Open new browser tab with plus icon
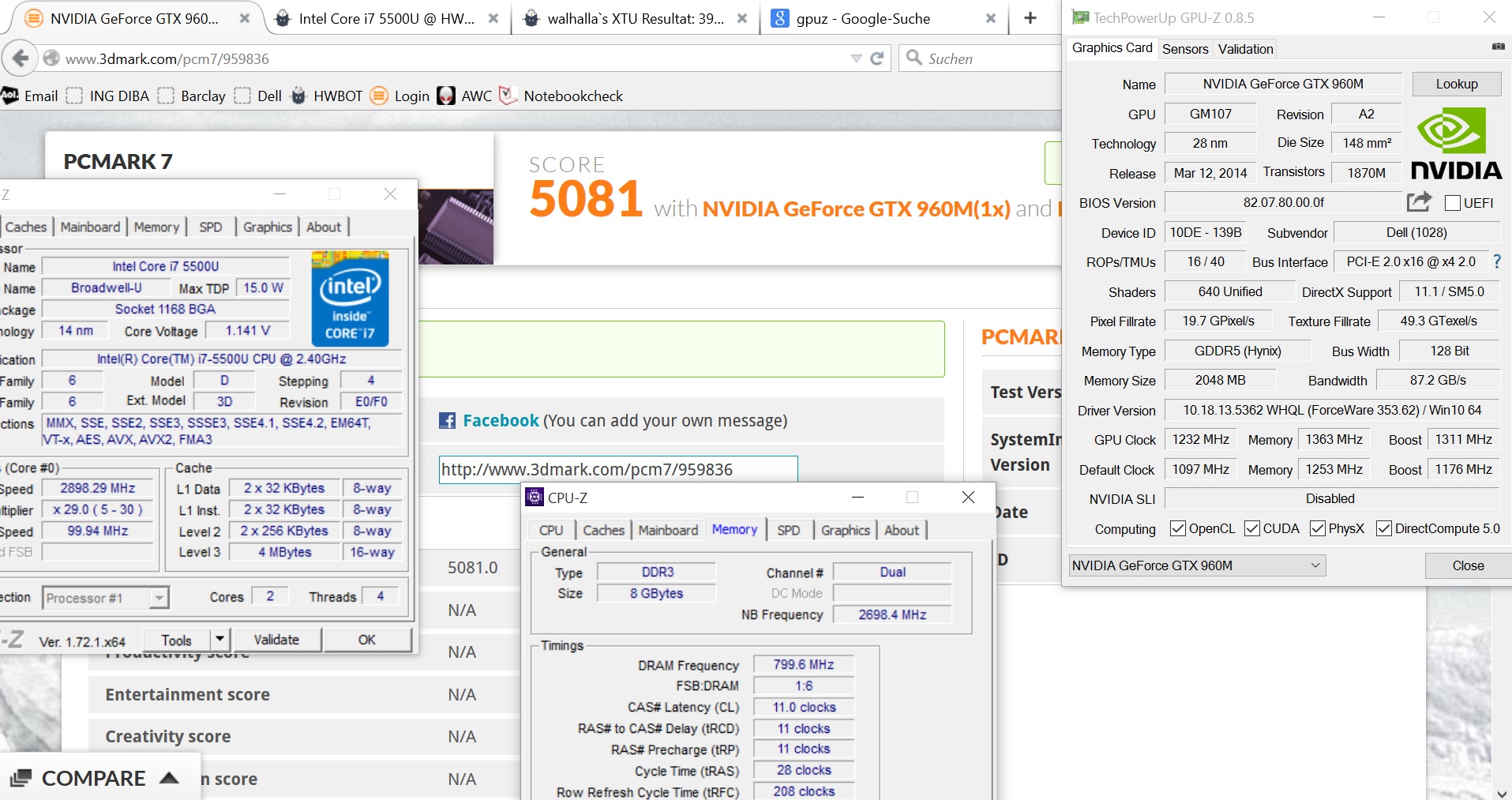The image size is (1512, 800). (x=1030, y=18)
